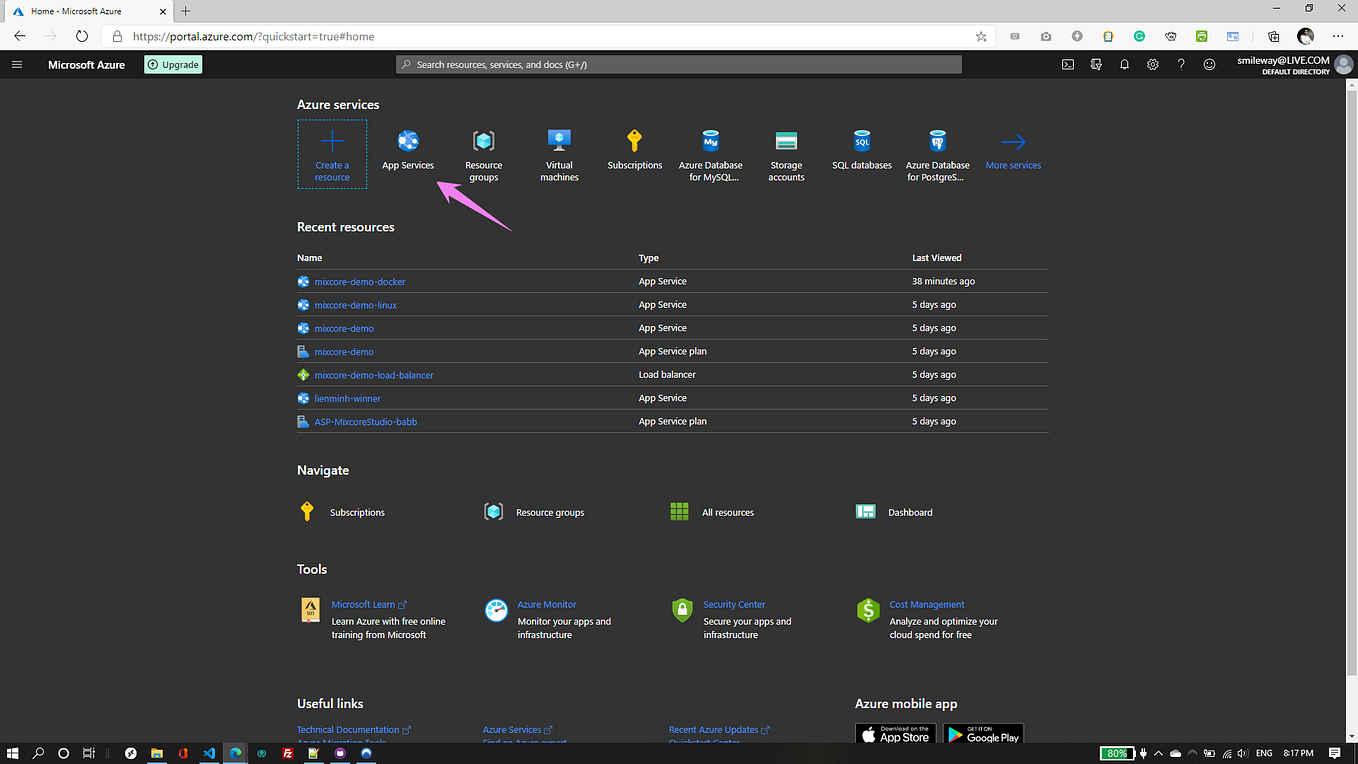The image size is (1358, 764).
Task: Expand the portal sidebar hamburger menu
Action: 16,64
